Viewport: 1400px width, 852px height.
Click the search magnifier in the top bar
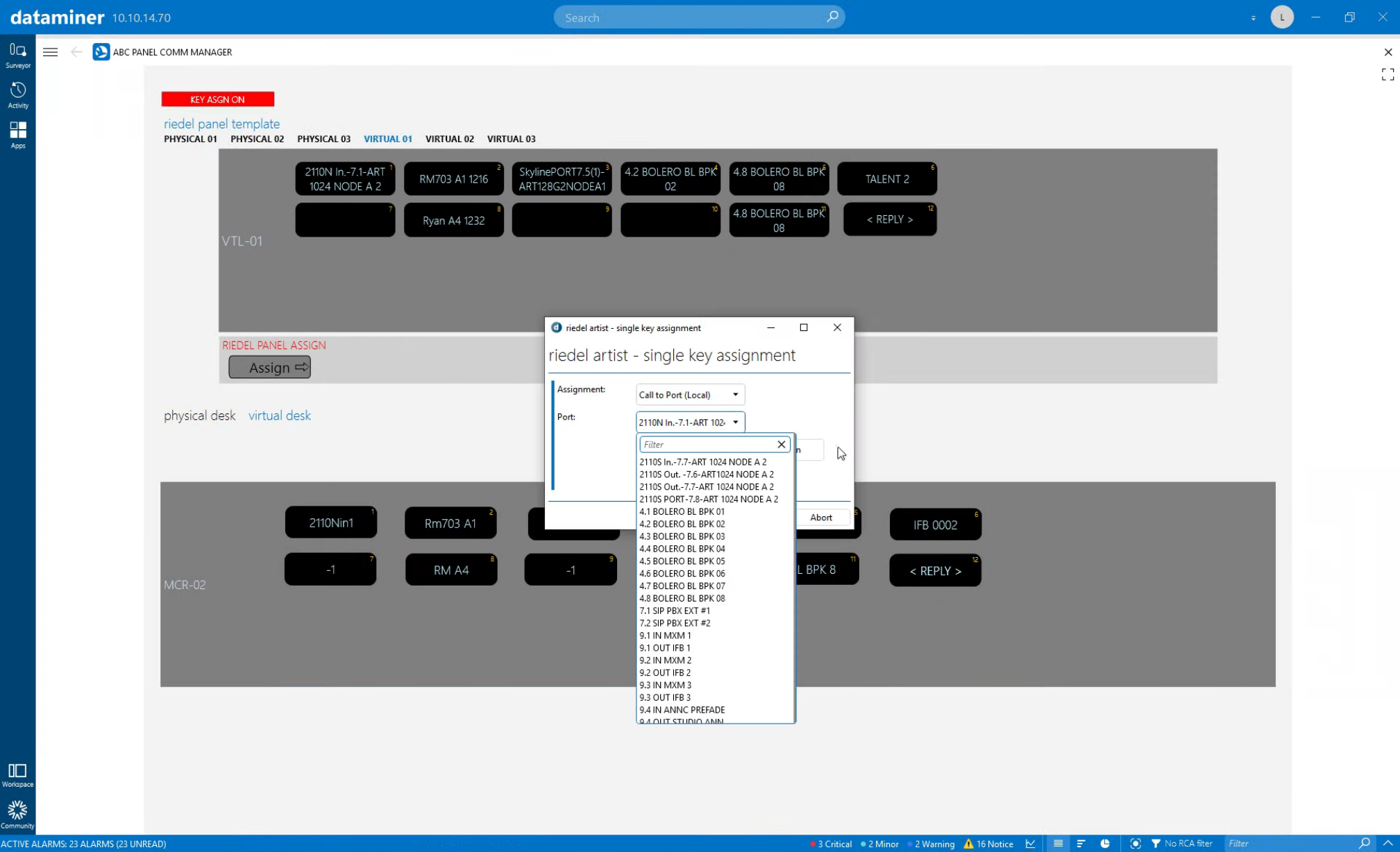tap(832, 17)
